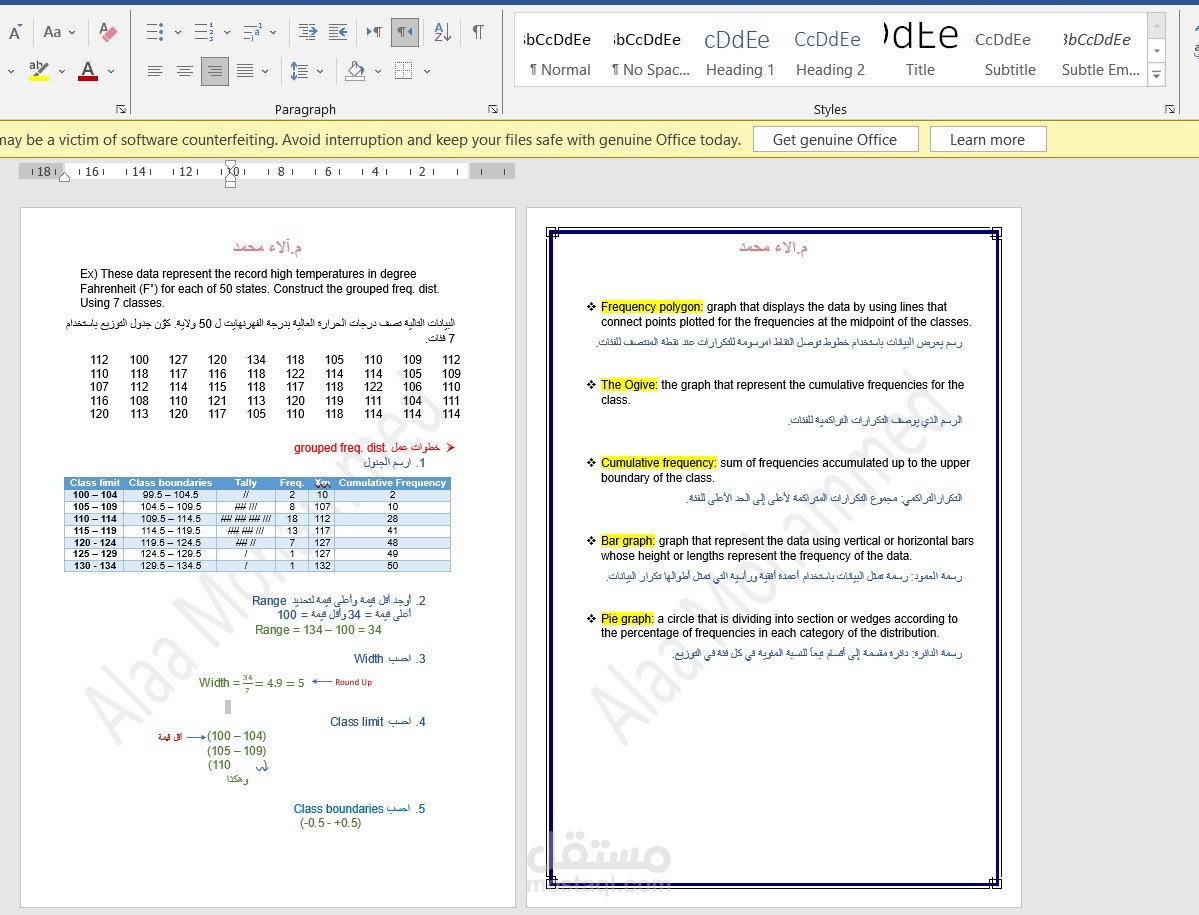Click the Cumulative frequency highlighted term
1199x915 pixels.
(658, 462)
